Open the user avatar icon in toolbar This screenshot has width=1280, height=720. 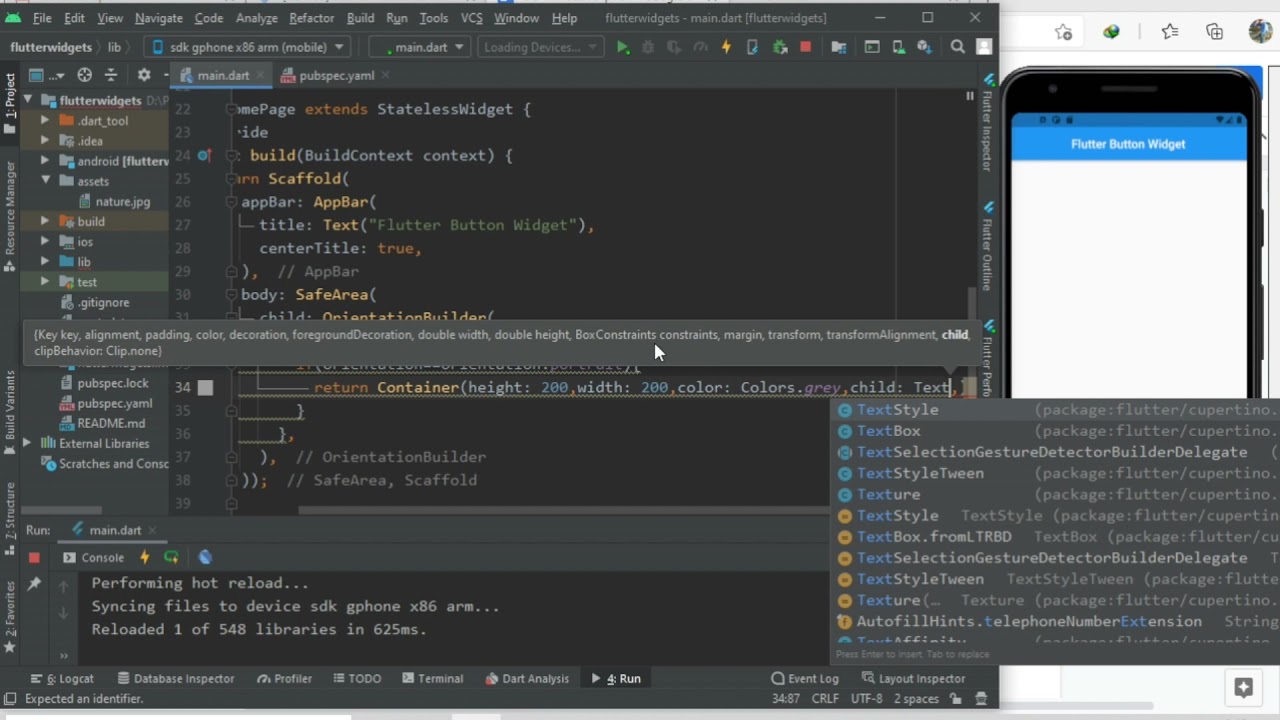[x=984, y=47]
